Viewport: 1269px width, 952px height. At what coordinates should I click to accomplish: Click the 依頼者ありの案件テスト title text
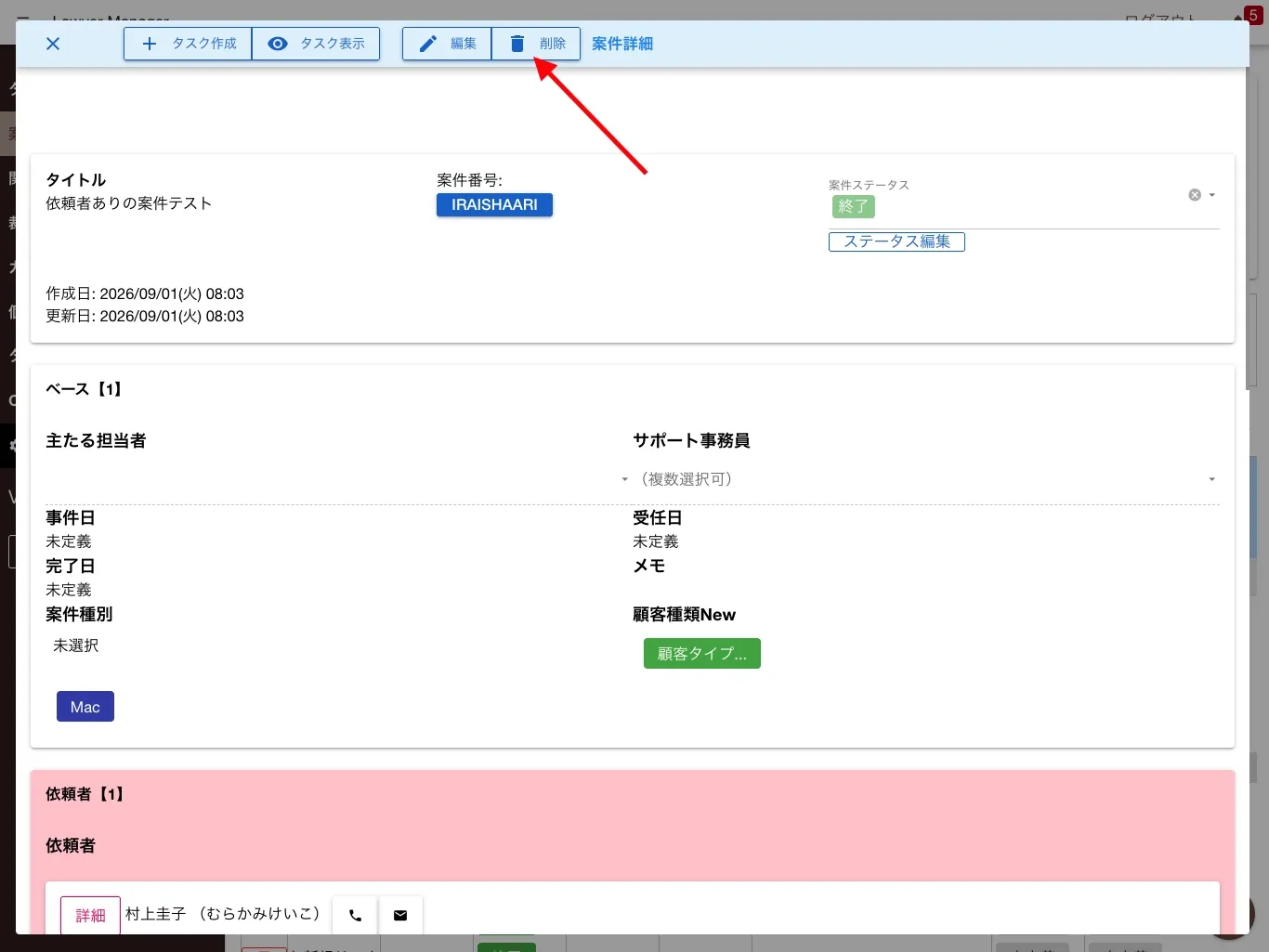tap(129, 203)
